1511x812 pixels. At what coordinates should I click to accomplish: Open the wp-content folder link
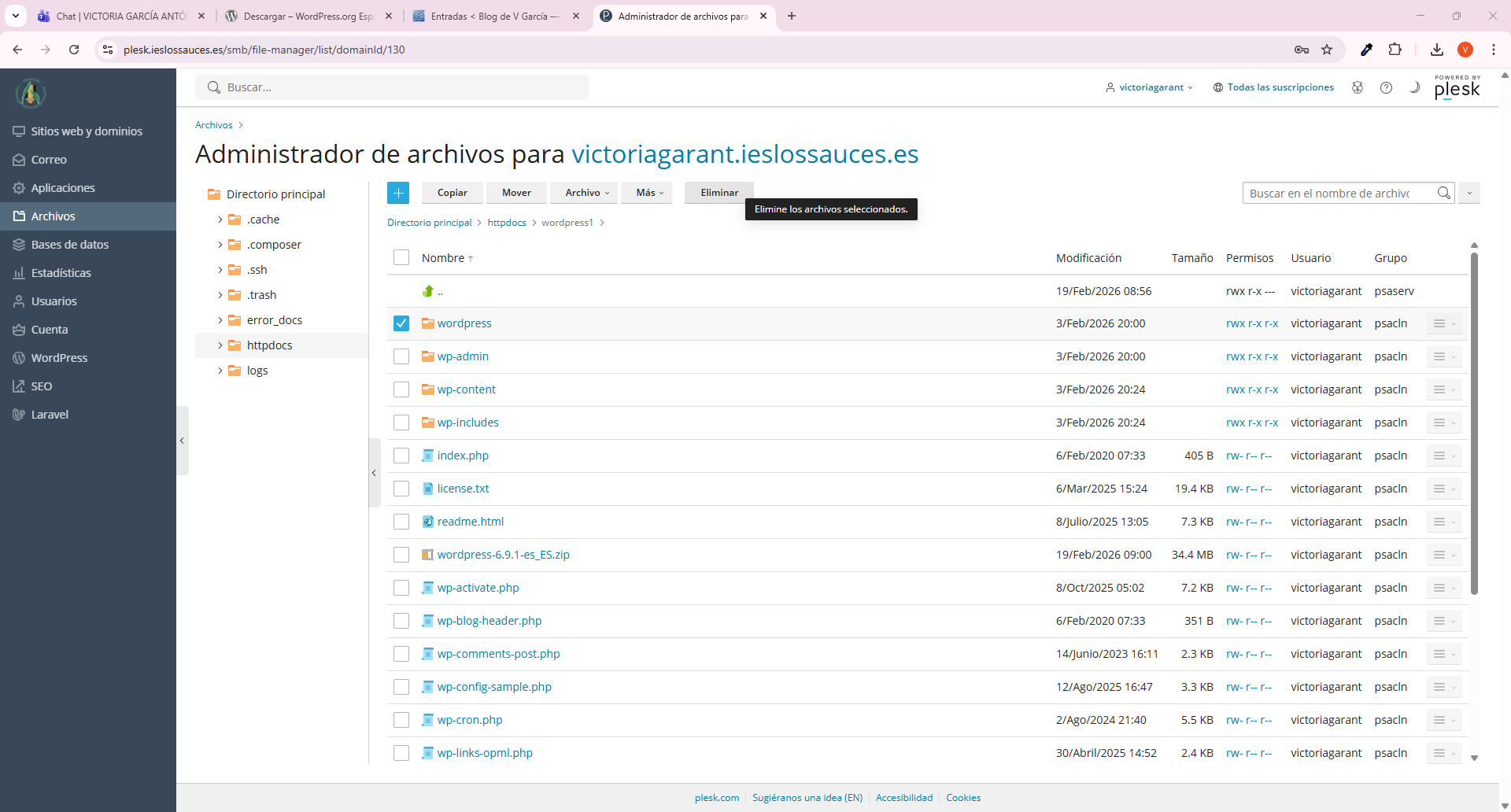click(x=466, y=389)
